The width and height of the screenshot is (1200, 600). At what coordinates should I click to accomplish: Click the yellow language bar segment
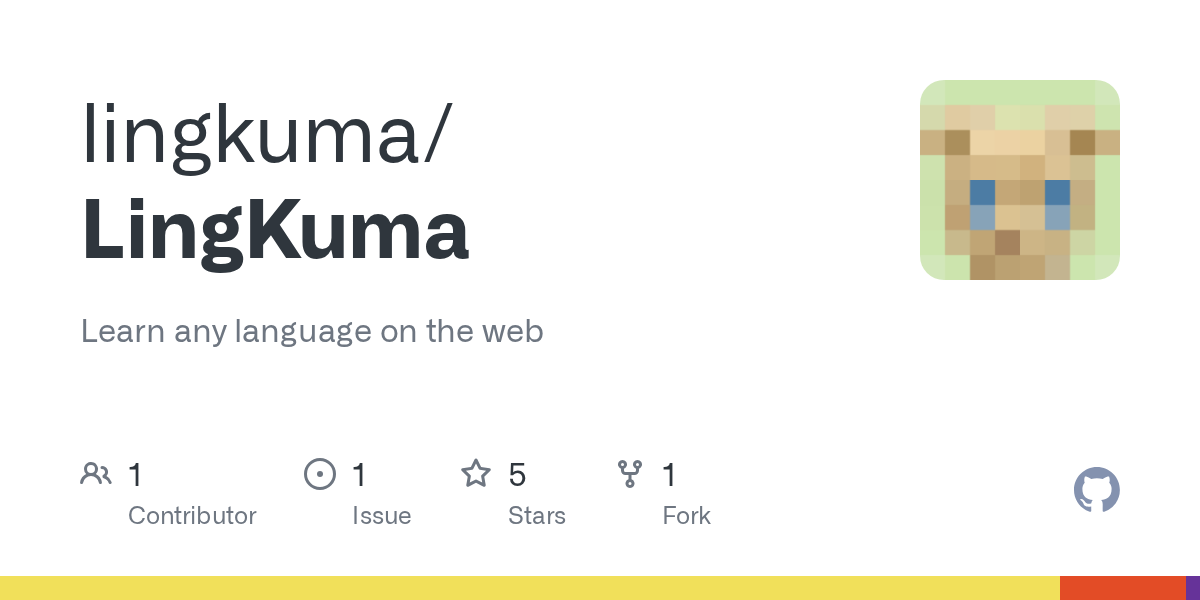(530, 588)
